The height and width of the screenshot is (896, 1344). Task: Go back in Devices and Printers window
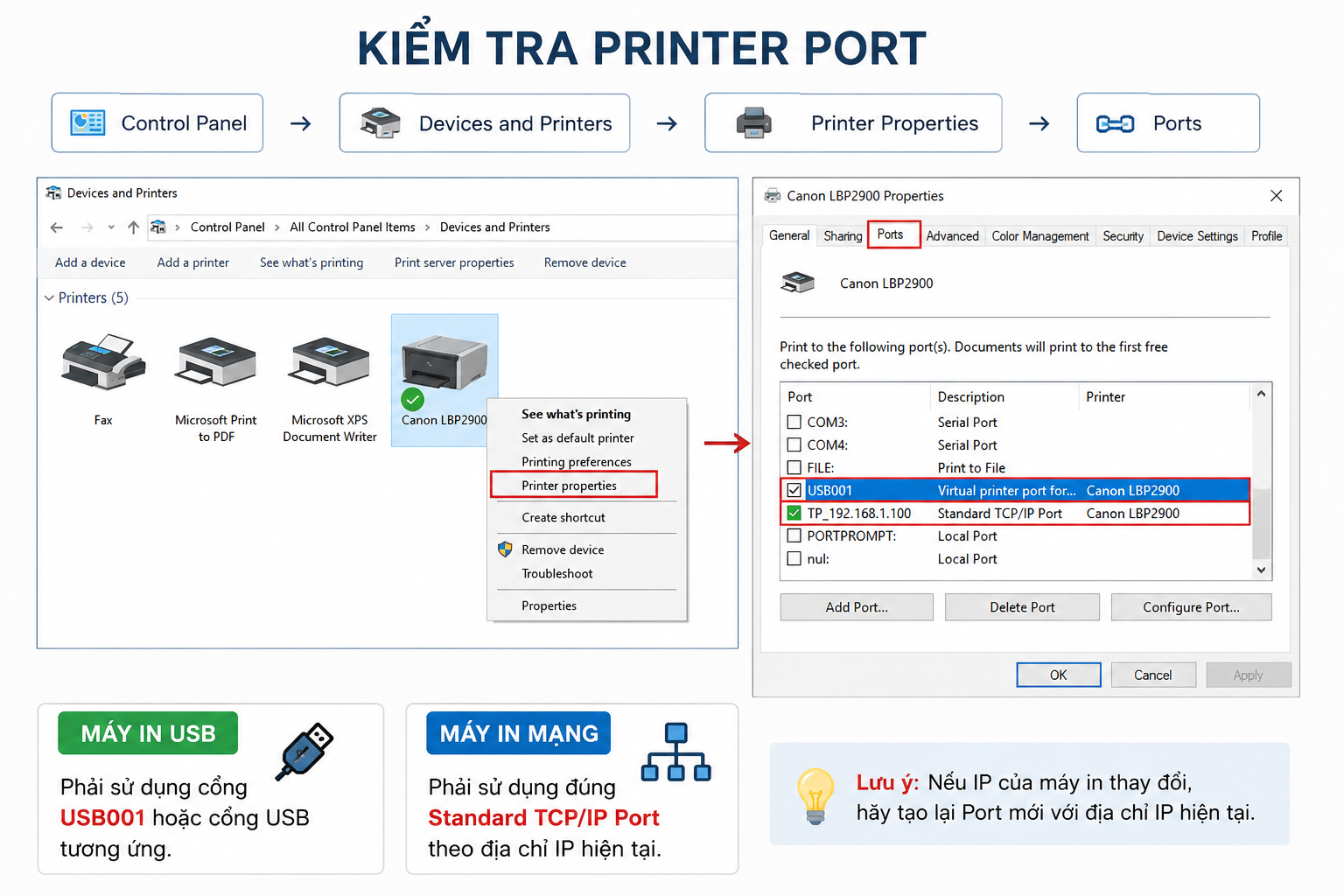point(57,227)
